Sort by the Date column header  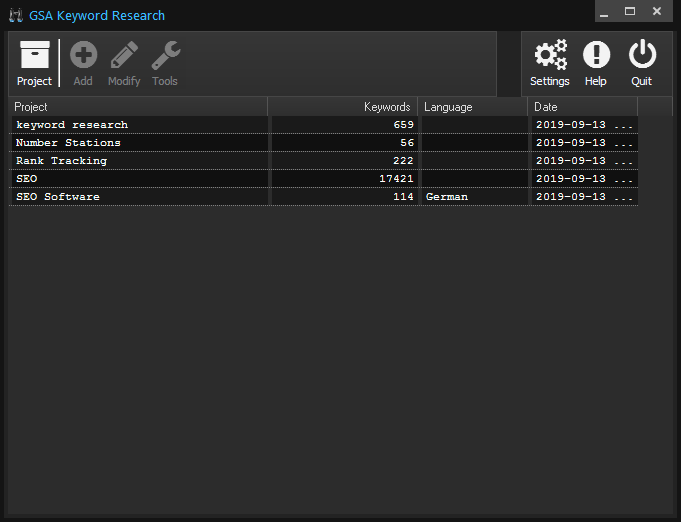[582, 107]
